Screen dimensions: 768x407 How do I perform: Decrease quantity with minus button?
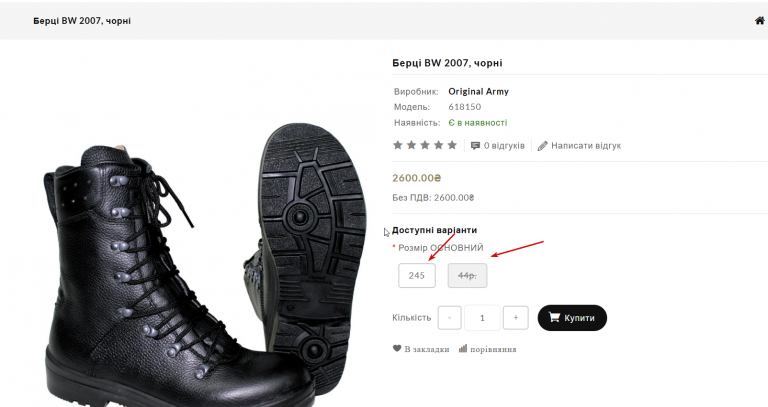click(450, 318)
